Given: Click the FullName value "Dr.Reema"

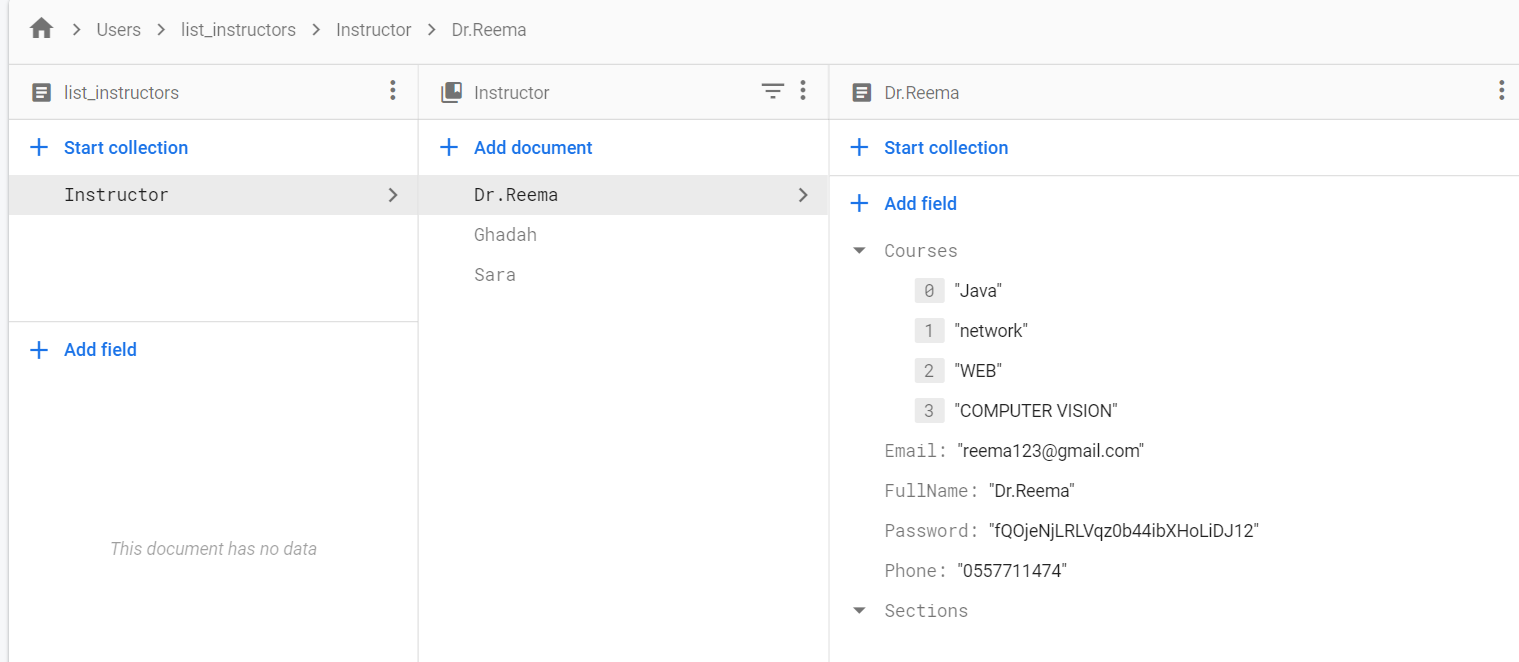Looking at the screenshot, I should pos(1031,490).
